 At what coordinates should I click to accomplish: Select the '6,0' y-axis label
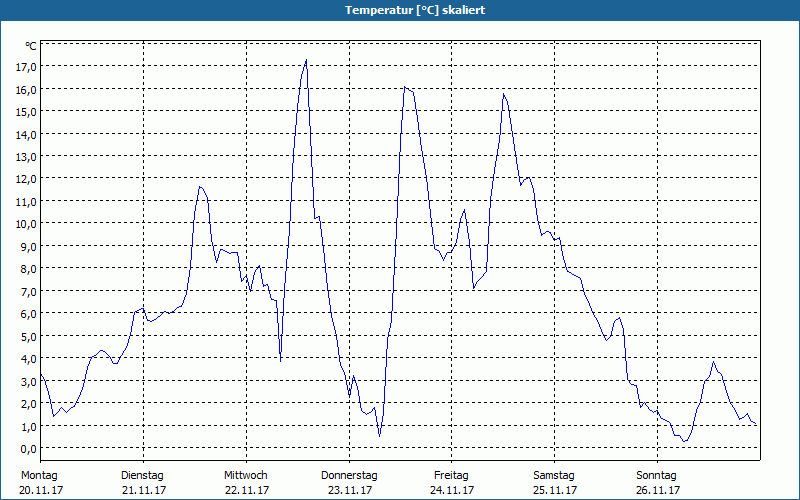tap(28, 314)
